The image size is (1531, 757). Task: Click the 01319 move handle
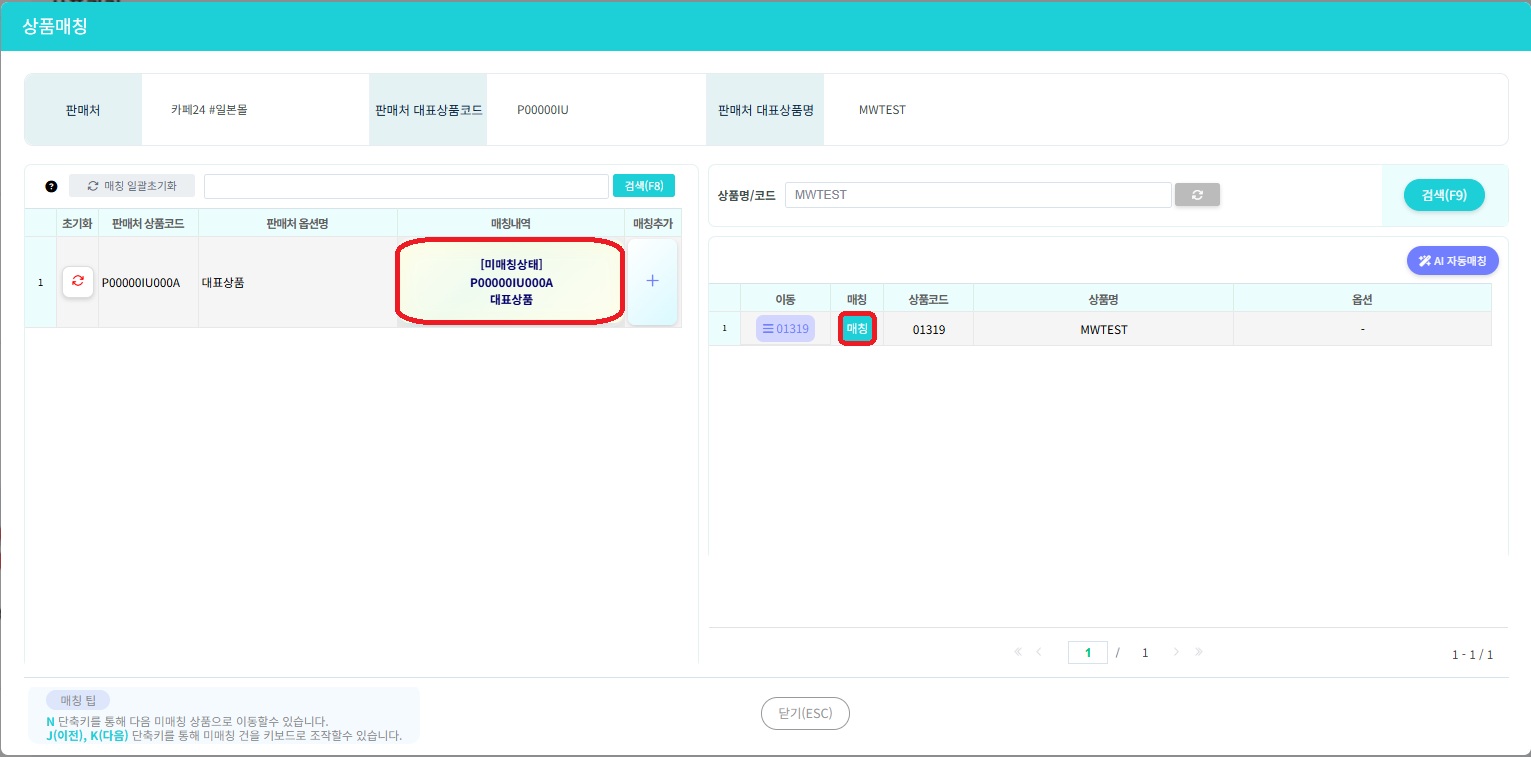[x=785, y=328]
